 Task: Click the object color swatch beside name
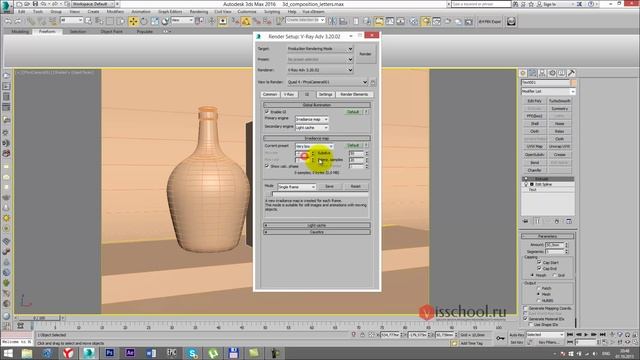tap(573, 82)
